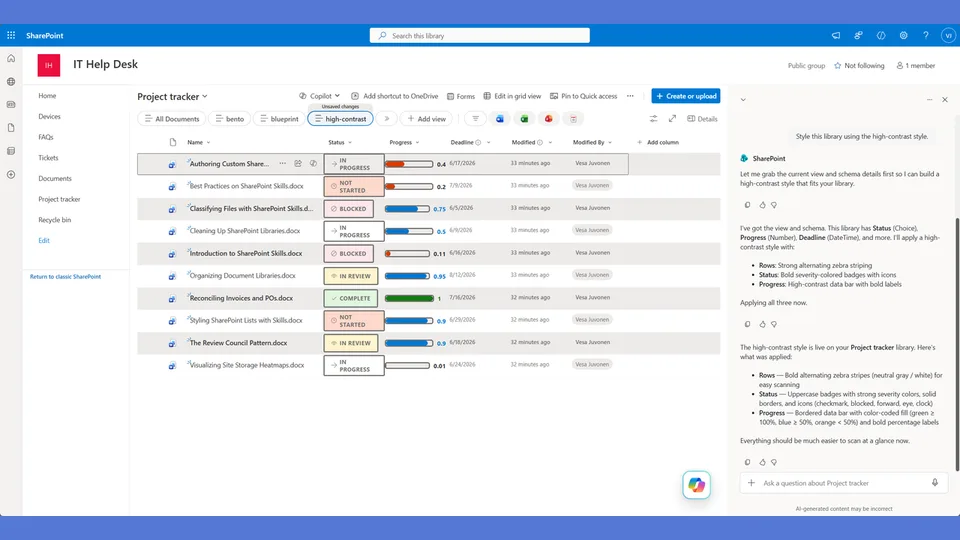Expand library to full screen arrows icon
960x540 pixels.
[672, 119]
